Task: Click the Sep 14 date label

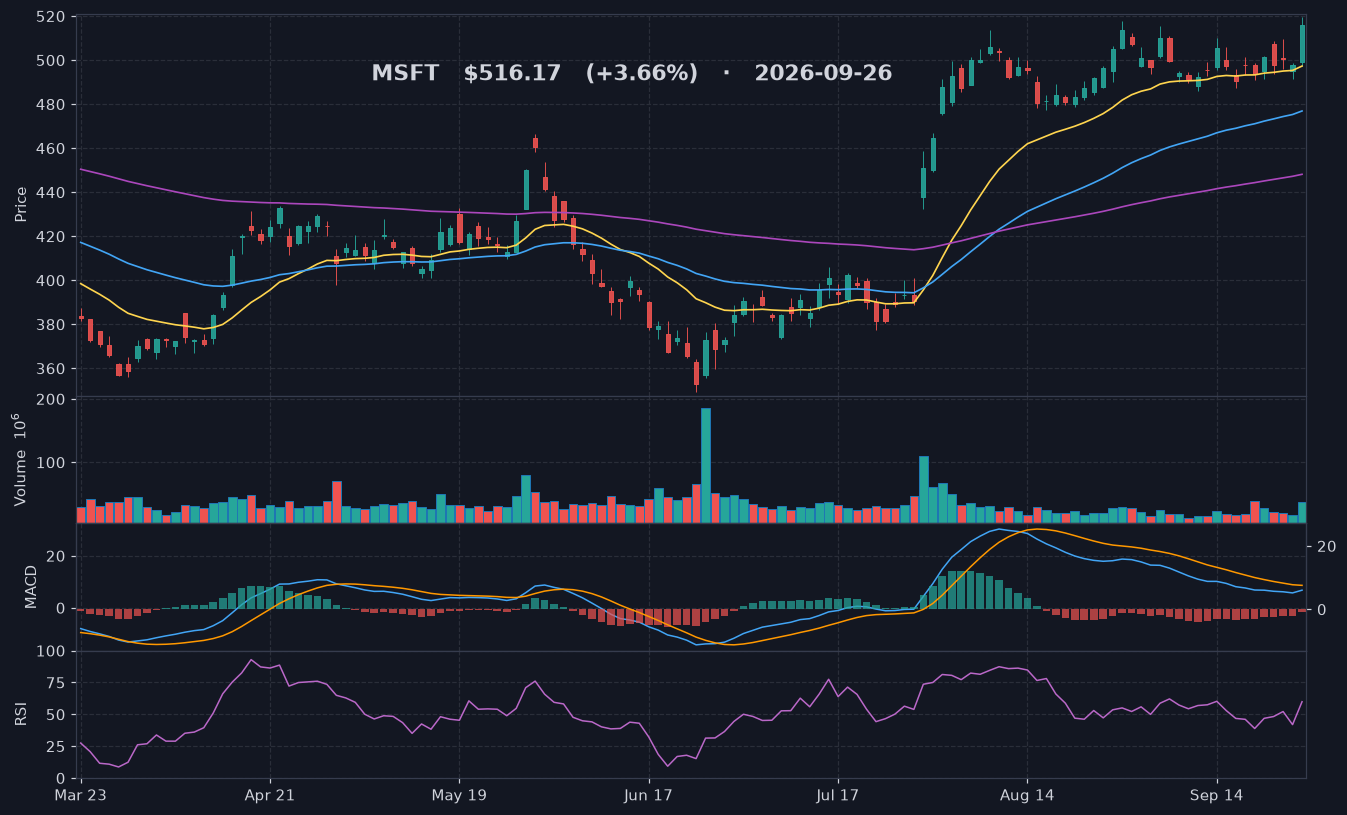Action: click(1217, 796)
